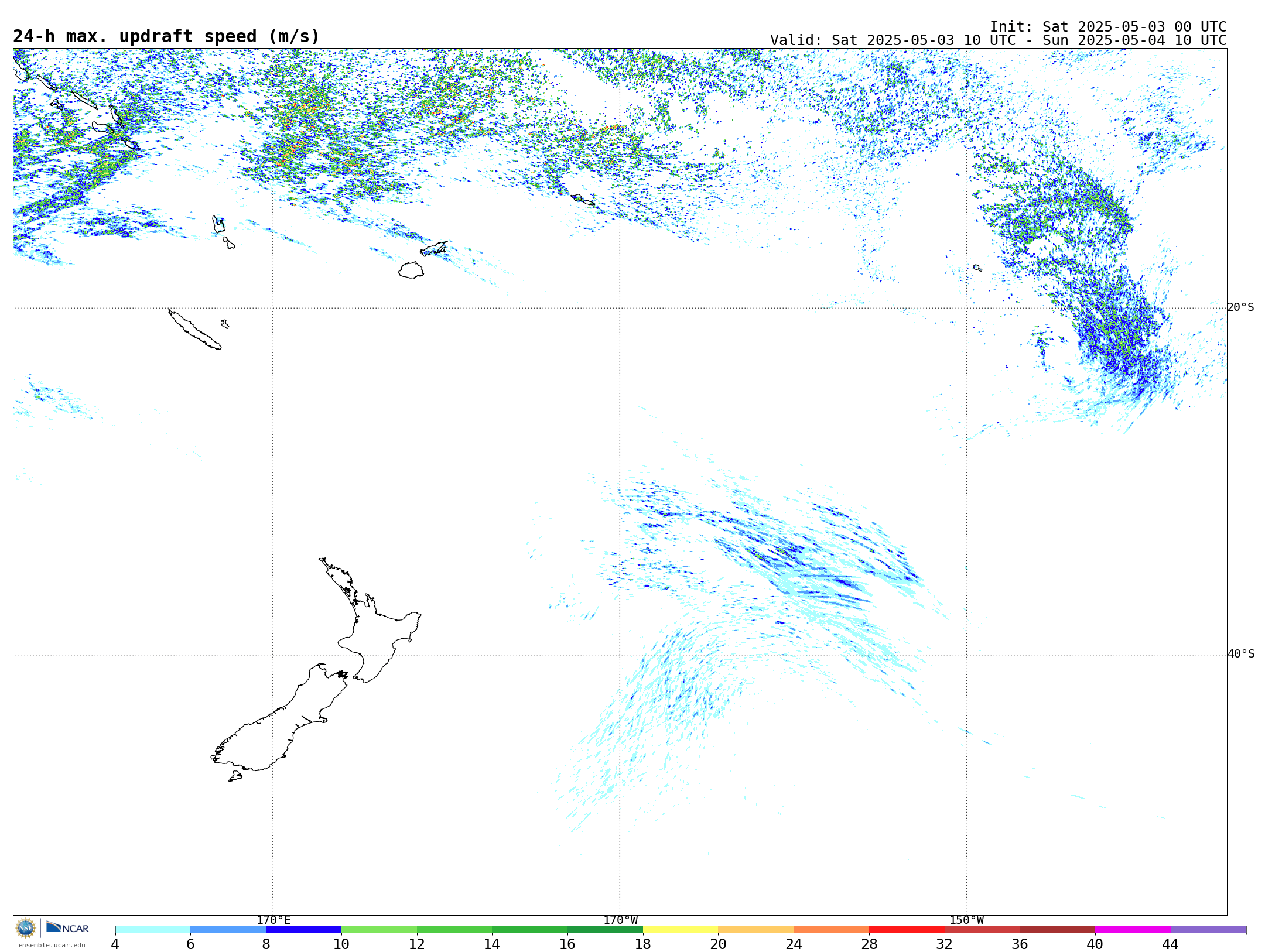The image size is (1265, 952).
Task: Pick the 18–20 m/s yellow swatch
Action: point(681,930)
